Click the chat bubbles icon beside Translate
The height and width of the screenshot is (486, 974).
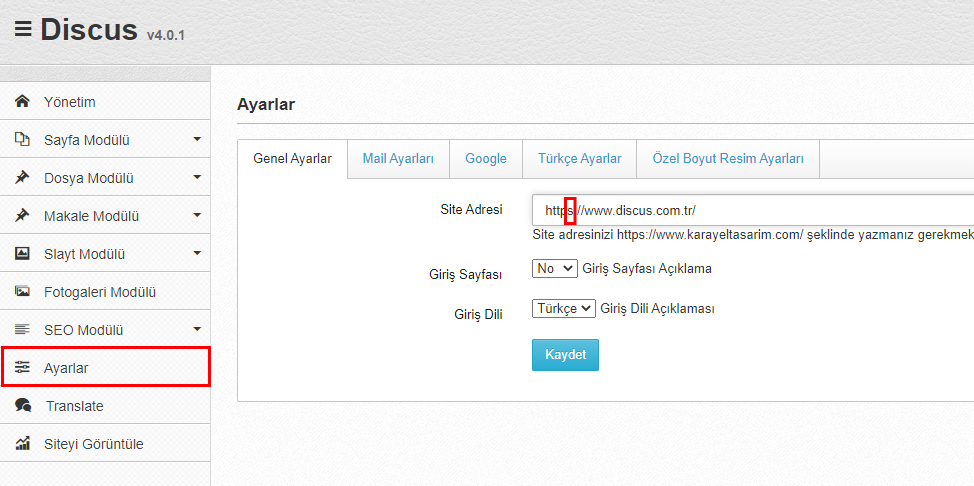click(23, 406)
